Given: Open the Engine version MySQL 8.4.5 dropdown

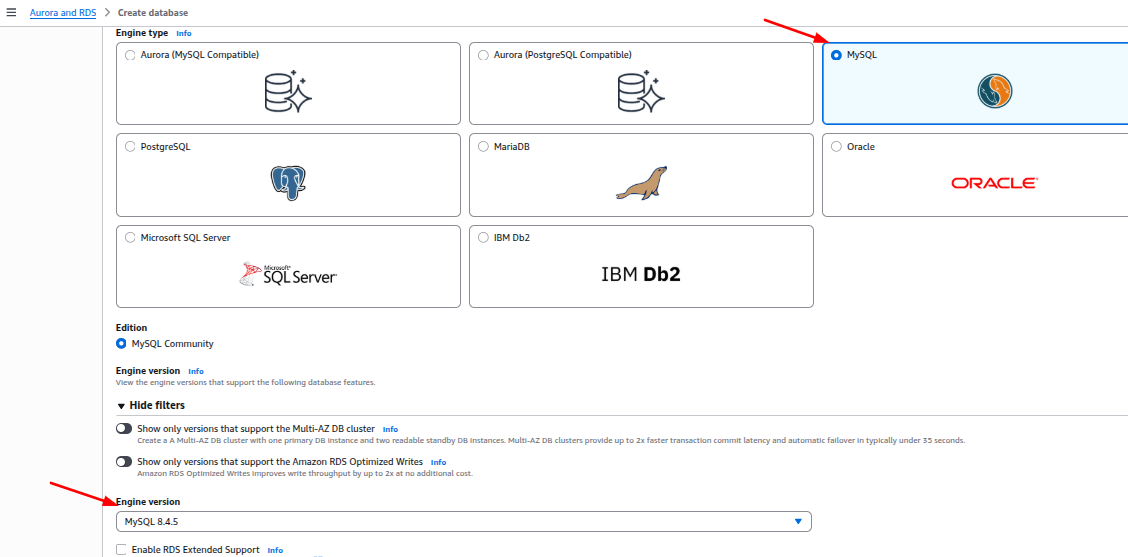Looking at the screenshot, I should (463, 521).
